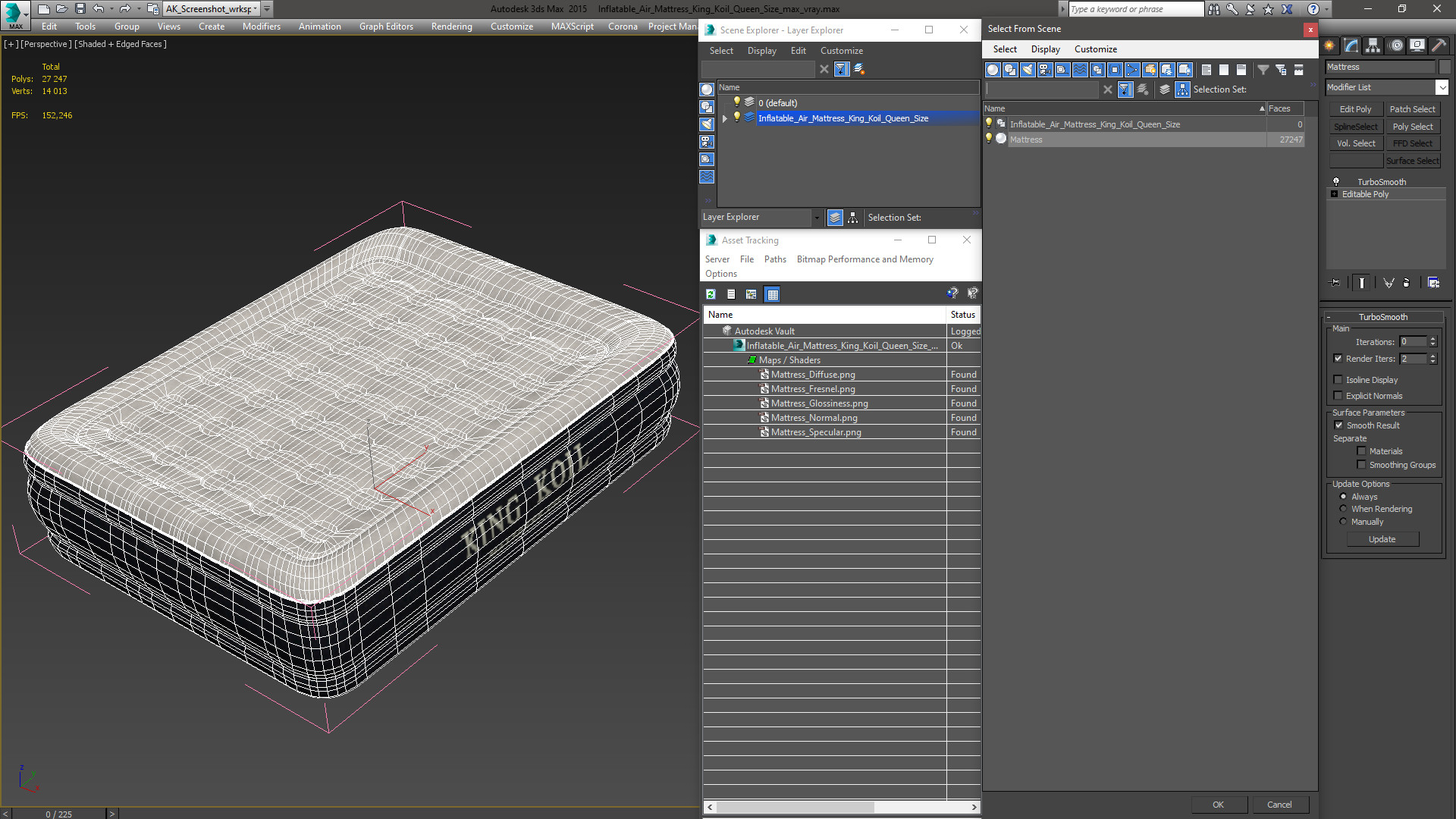This screenshot has height=819, width=1456.
Task: Click Edit Poly modifier button
Action: (x=1355, y=109)
